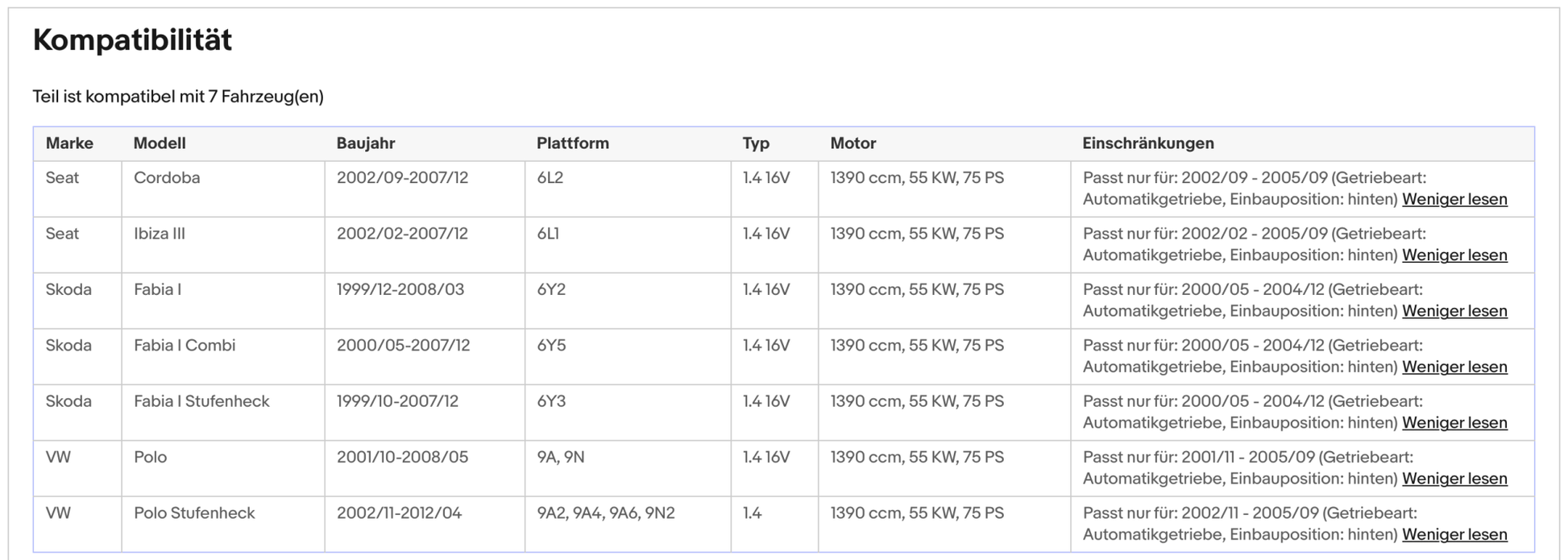Click the Kompatibilität heading
Screen dimensions: 1568x560
coord(132,39)
